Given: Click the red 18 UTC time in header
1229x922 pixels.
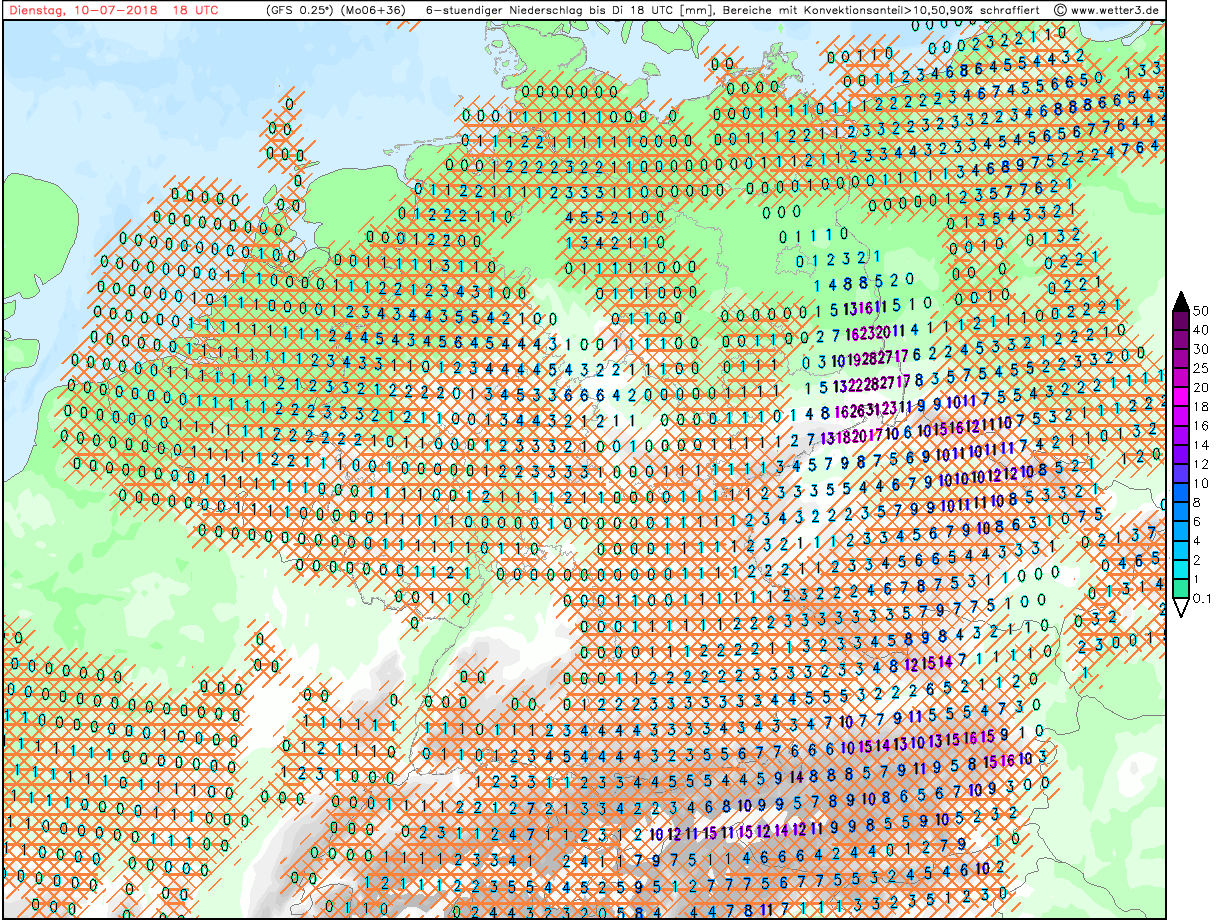Looking at the screenshot, I should point(198,10).
